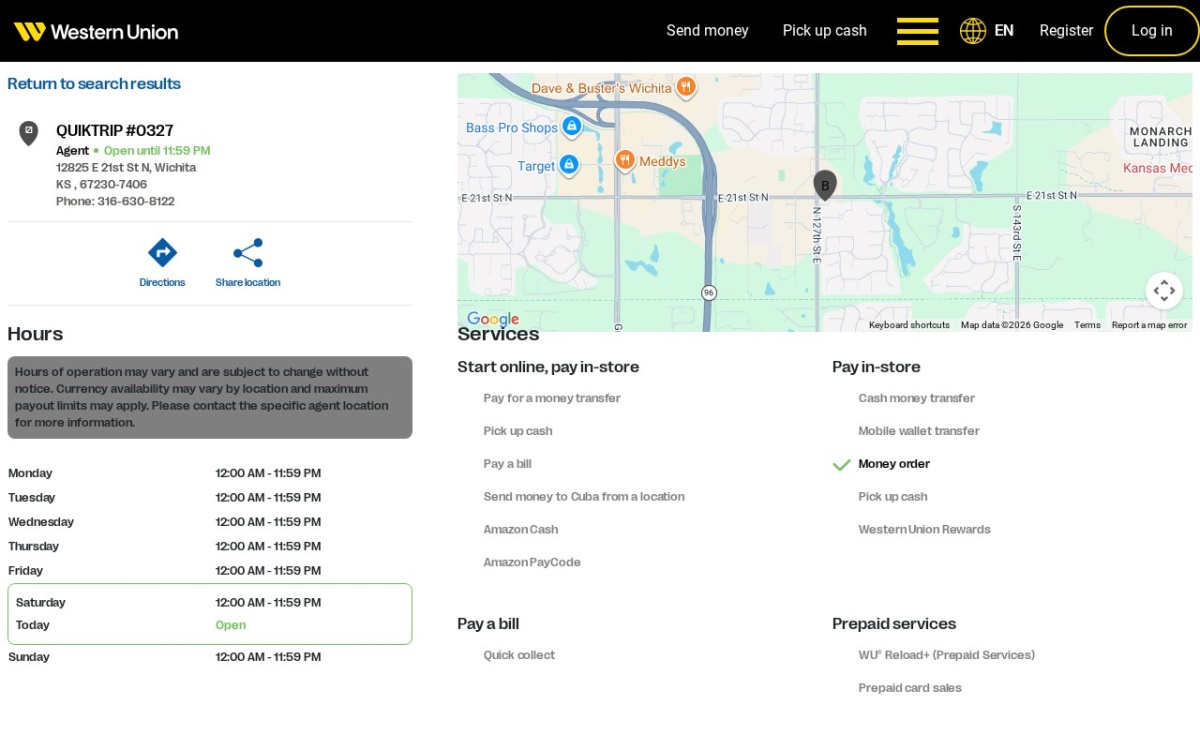
Task: Click 'Prepaid card sales' service
Action: 910,689
